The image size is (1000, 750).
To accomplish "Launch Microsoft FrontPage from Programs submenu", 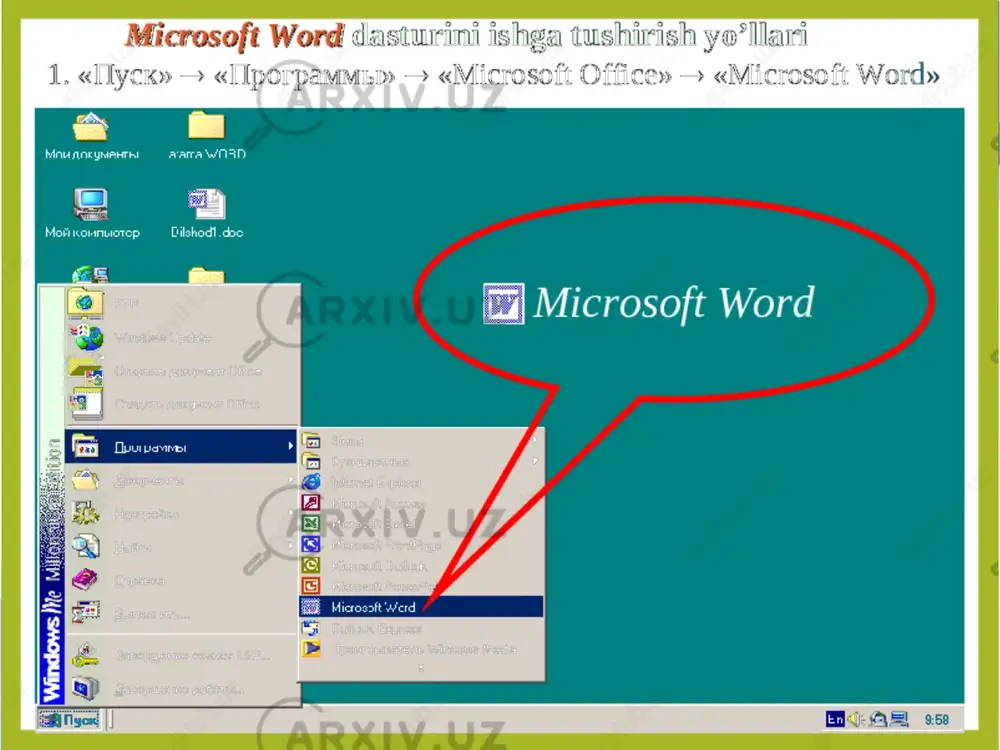I will coord(422,545).
